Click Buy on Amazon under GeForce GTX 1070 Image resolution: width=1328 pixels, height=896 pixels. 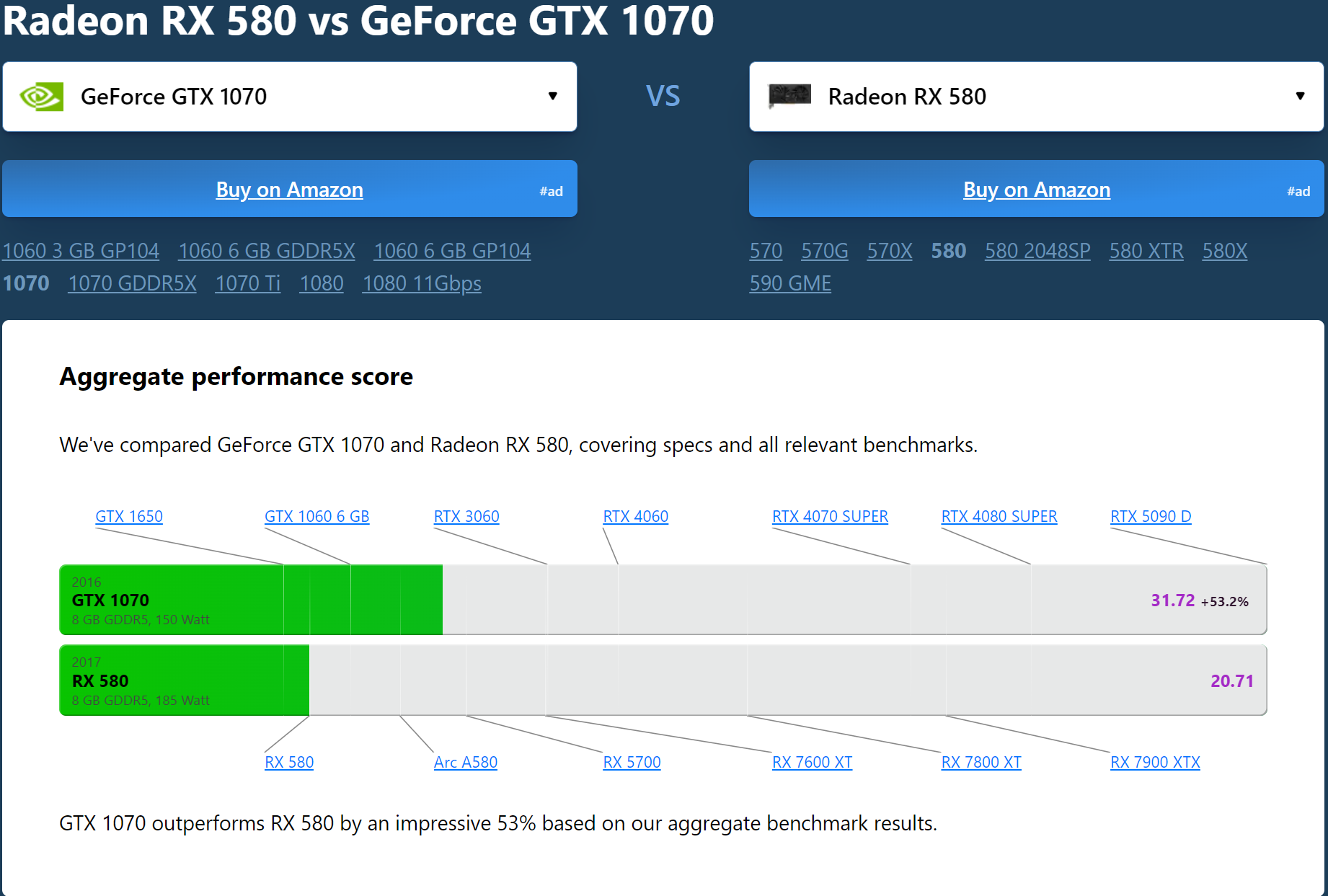coord(289,190)
